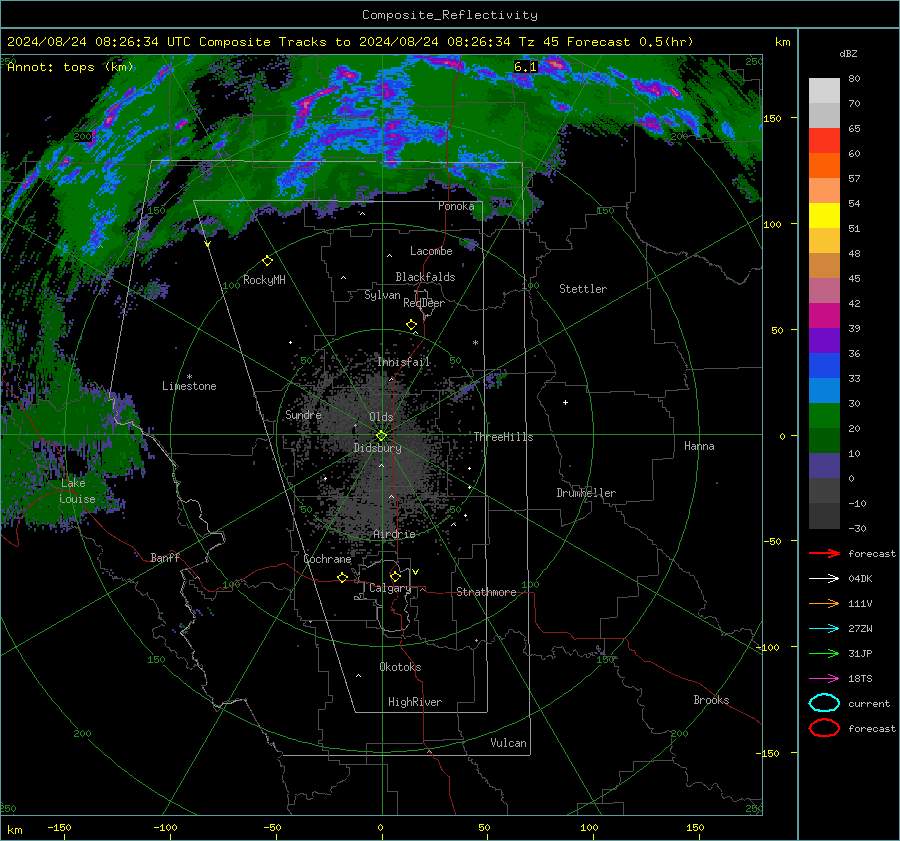Viewport: 900px width, 841px height.
Task: Select the magenta swatch in the dBZ scale
Action: point(824,315)
